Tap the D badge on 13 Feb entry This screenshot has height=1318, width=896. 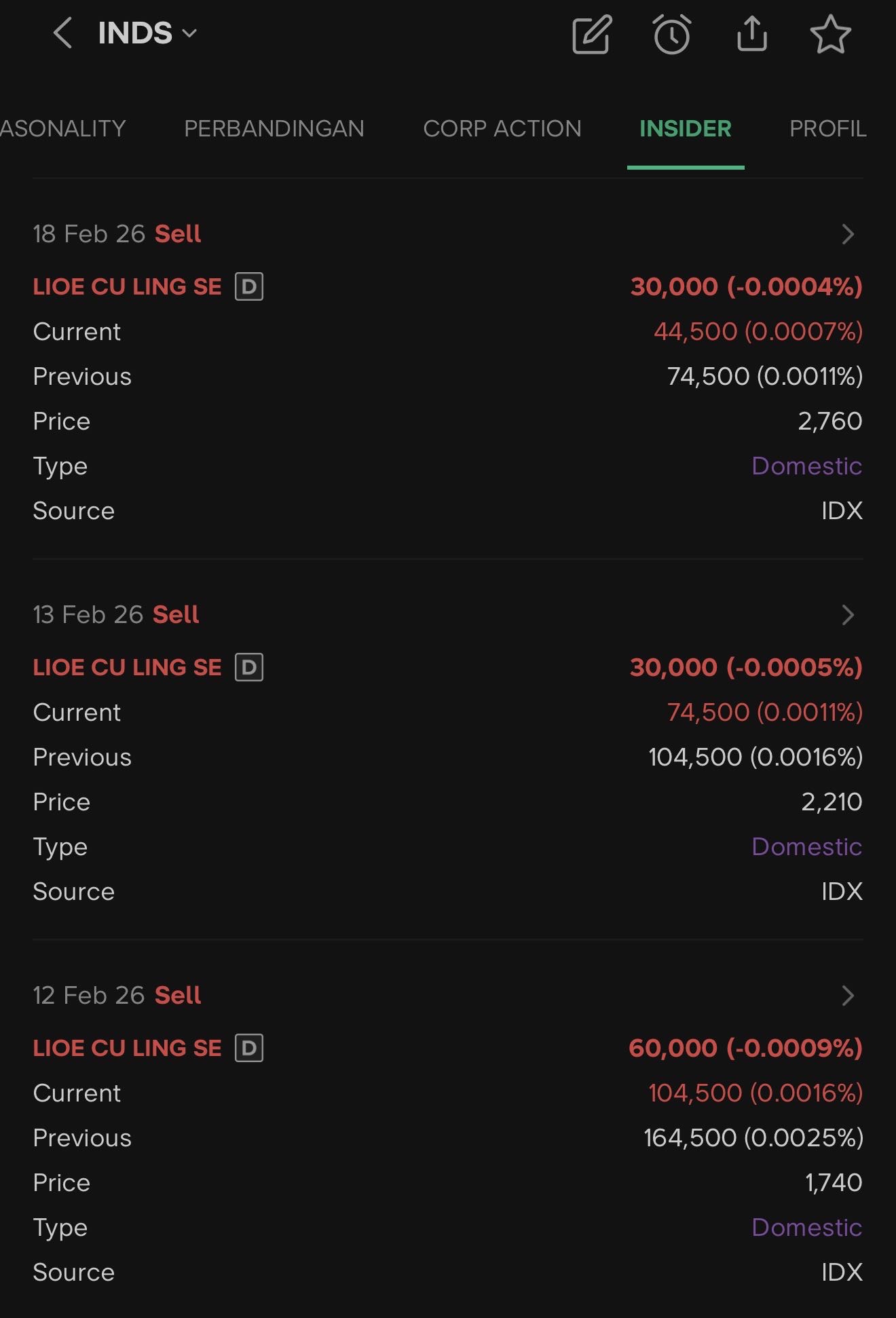(x=249, y=667)
